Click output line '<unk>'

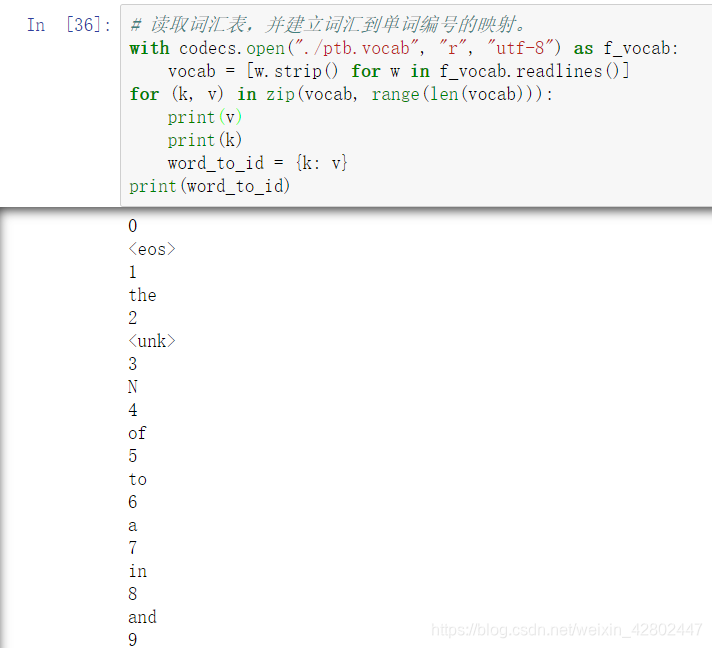pyautogui.click(x=152, y=341)
